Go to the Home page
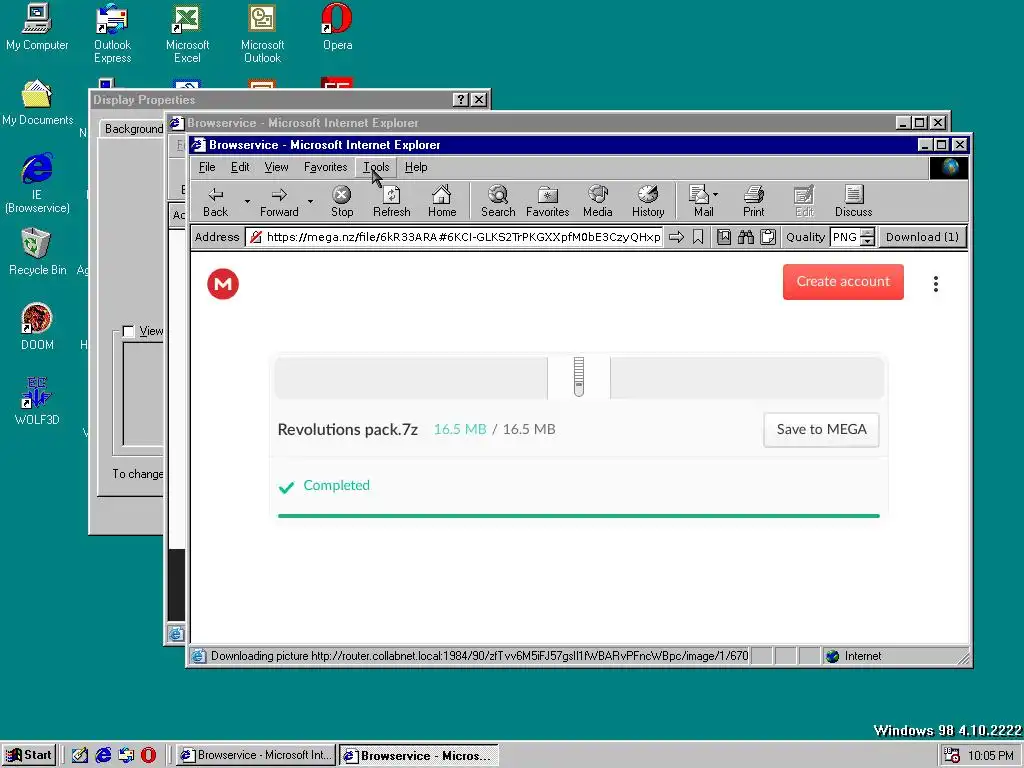 tap(441, 202)
